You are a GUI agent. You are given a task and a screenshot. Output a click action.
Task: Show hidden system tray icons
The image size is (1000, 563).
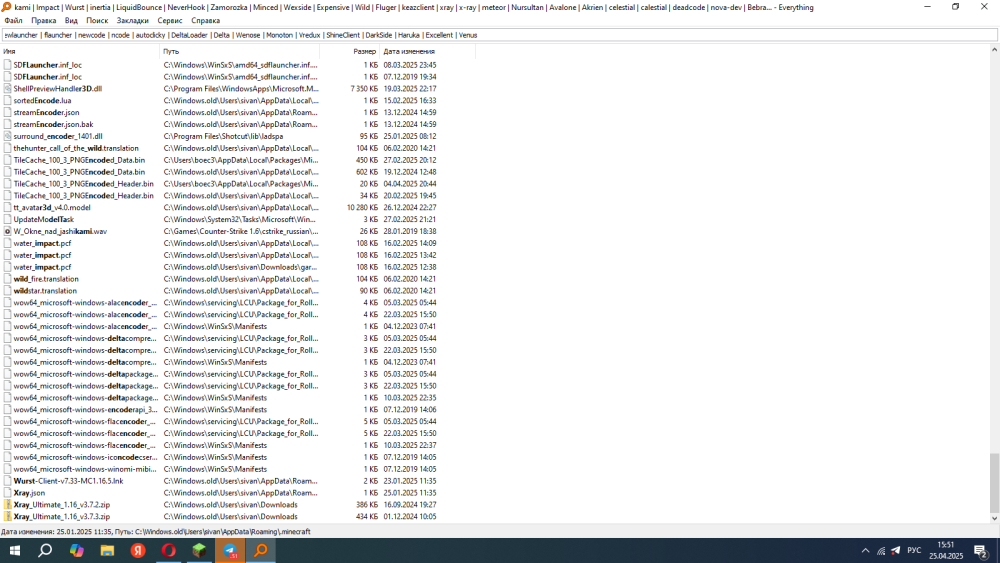pos(865,551)
